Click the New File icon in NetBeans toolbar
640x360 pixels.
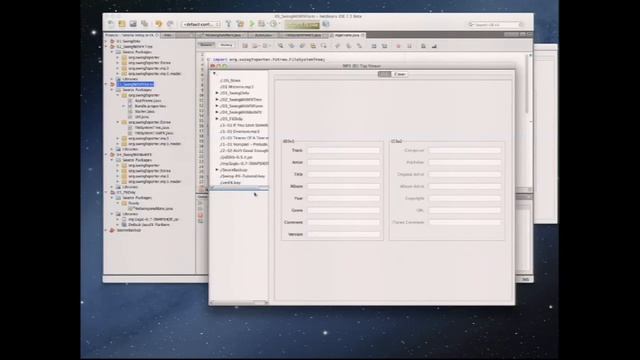[x=111, y=24]
